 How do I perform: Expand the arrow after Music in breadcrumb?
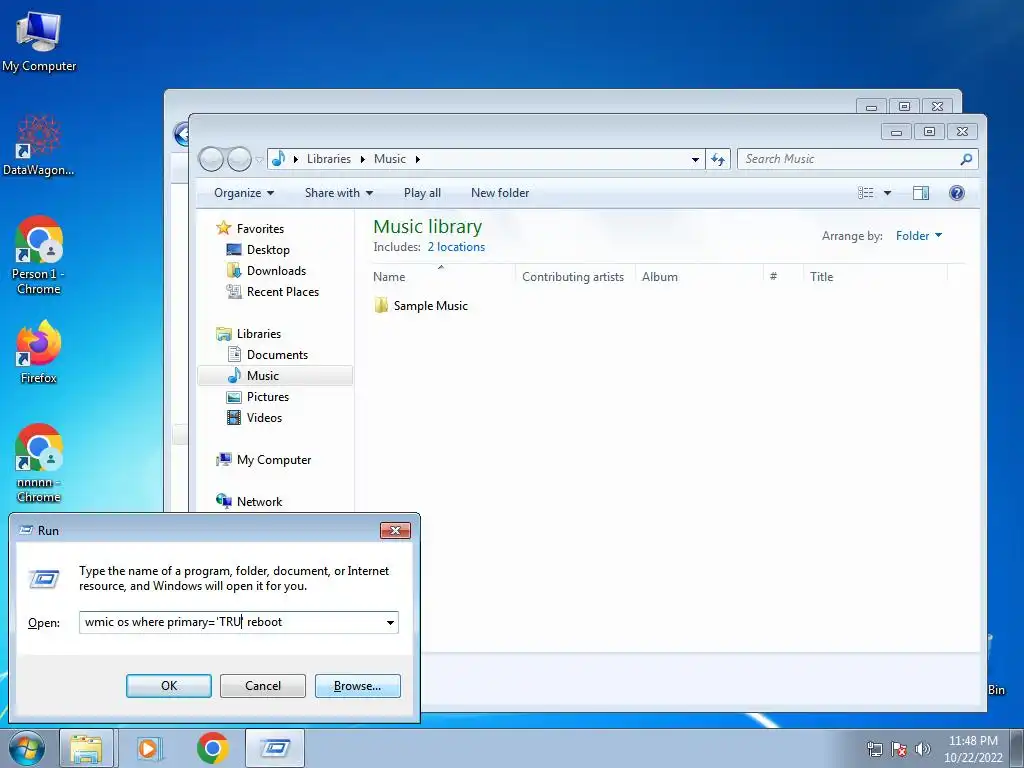click(418, 159)
